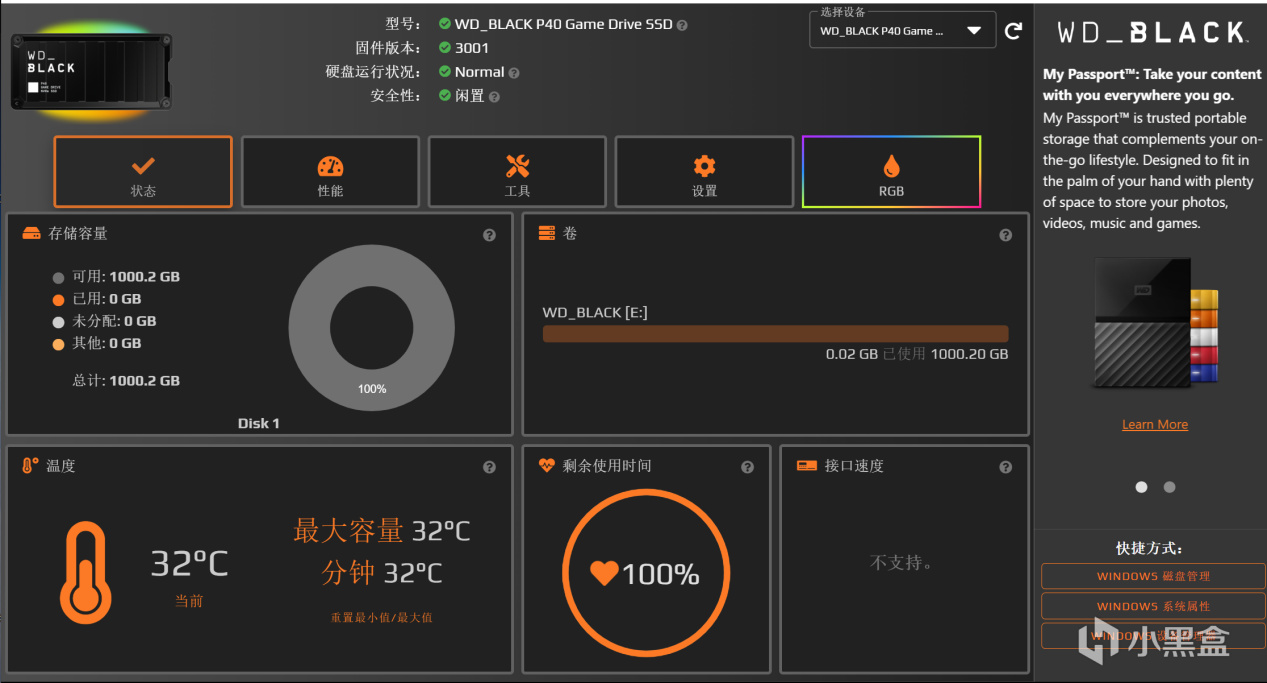The width and height of the screenshot is (1267, 683).
Task: Open the 工具 tools tab
Action: pyautogui.click(x=517, y=172)
